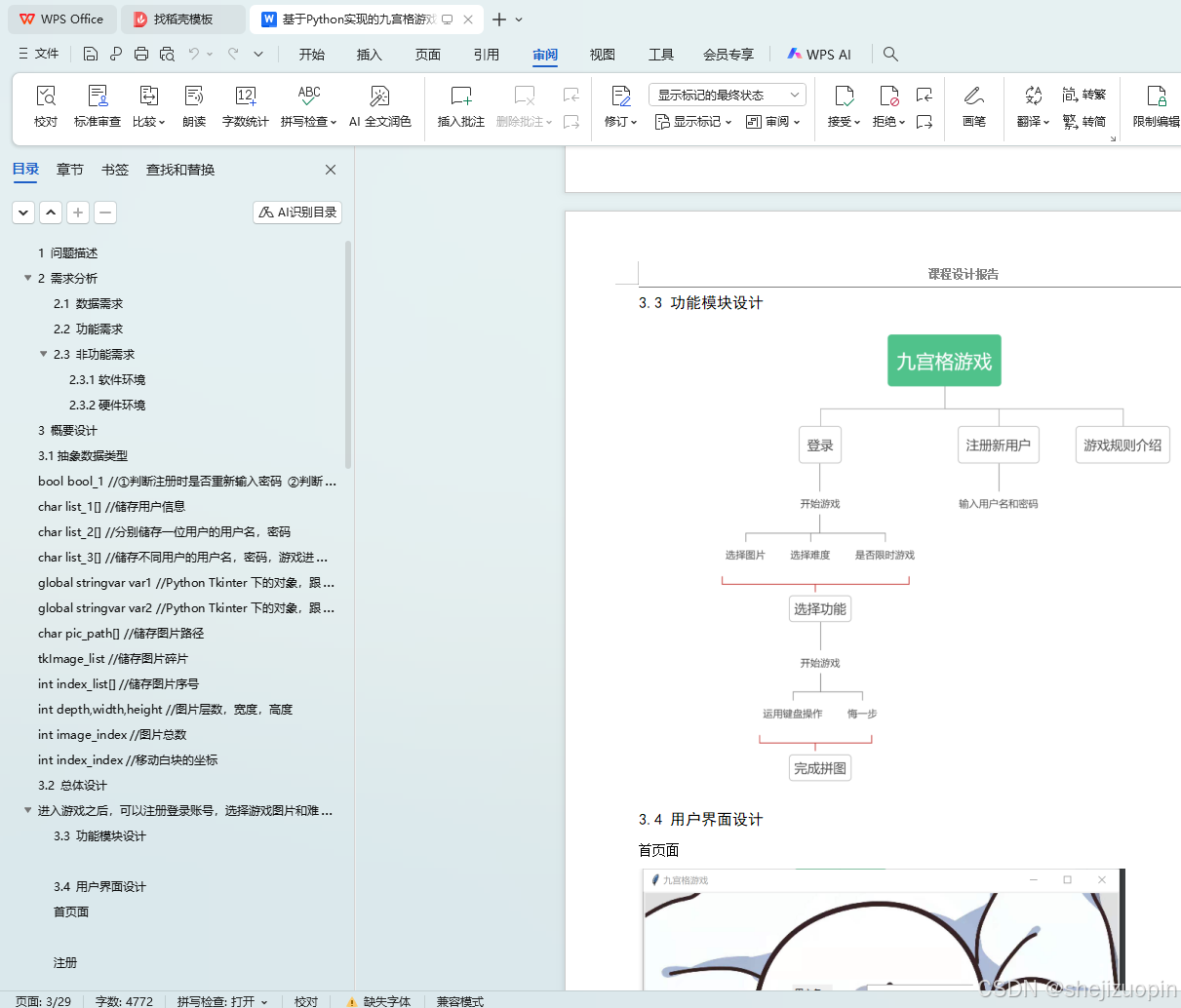
Task: Click 页面: 3/29 page indicator
Action: pyautogui.click(x=43, y=1001)
